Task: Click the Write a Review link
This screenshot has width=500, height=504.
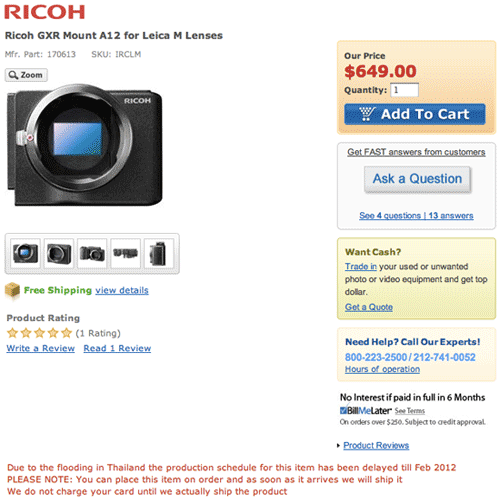Action: coord(41,348)
